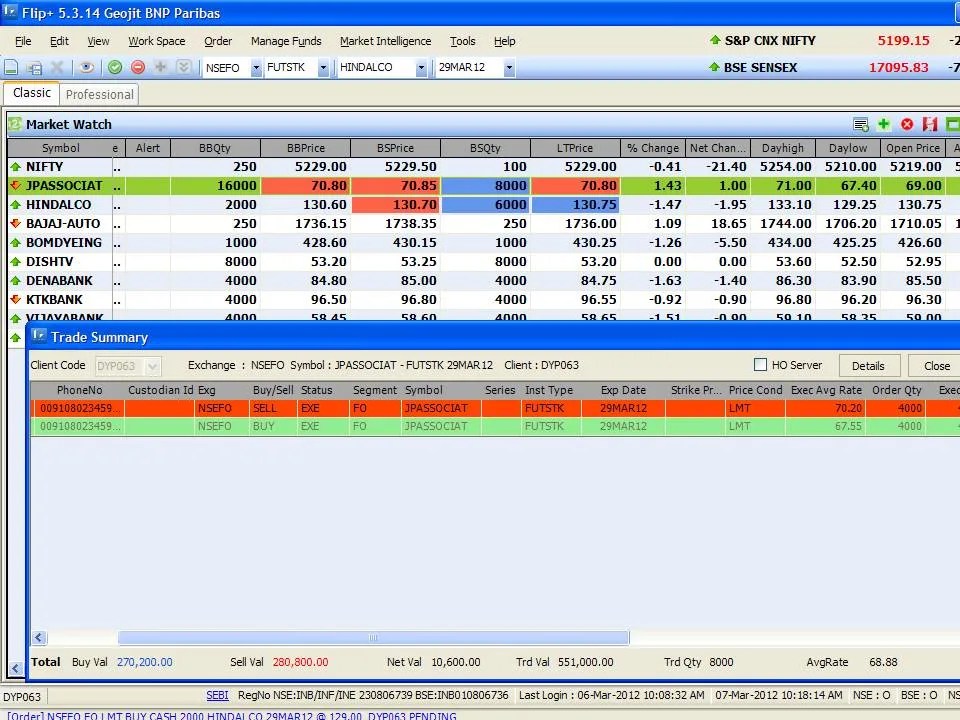Click the green plus icon in Market Watch
Image resolution: width=960 pixels, height=720 pixels.
883,125
